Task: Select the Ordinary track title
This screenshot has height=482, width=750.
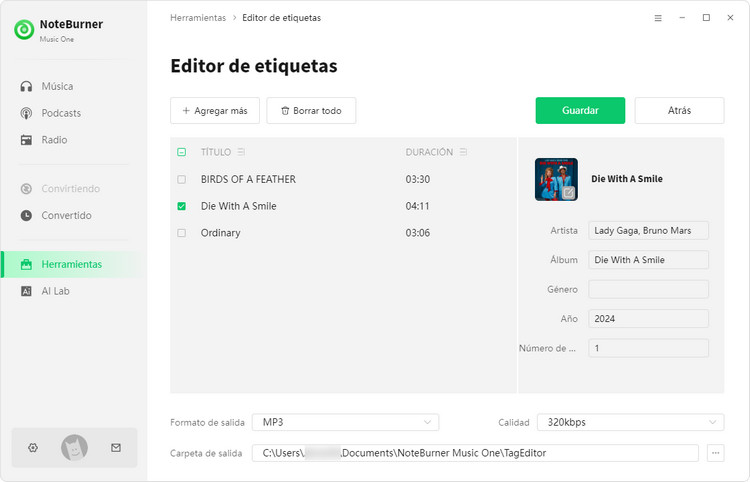Action: point(221,233)
